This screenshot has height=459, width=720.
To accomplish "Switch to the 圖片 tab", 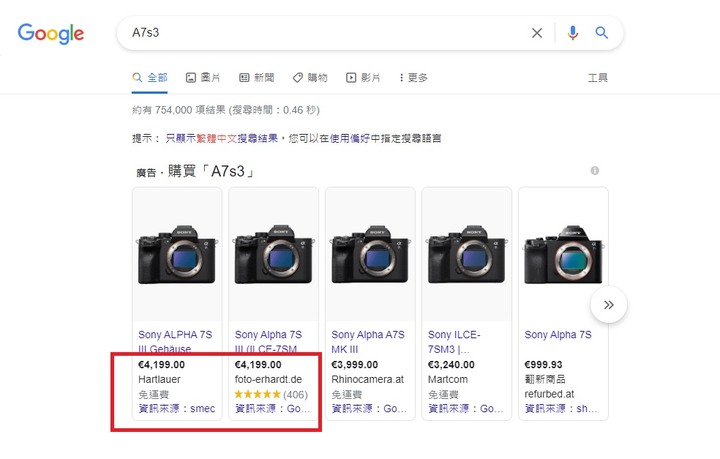I will [203, 78].
